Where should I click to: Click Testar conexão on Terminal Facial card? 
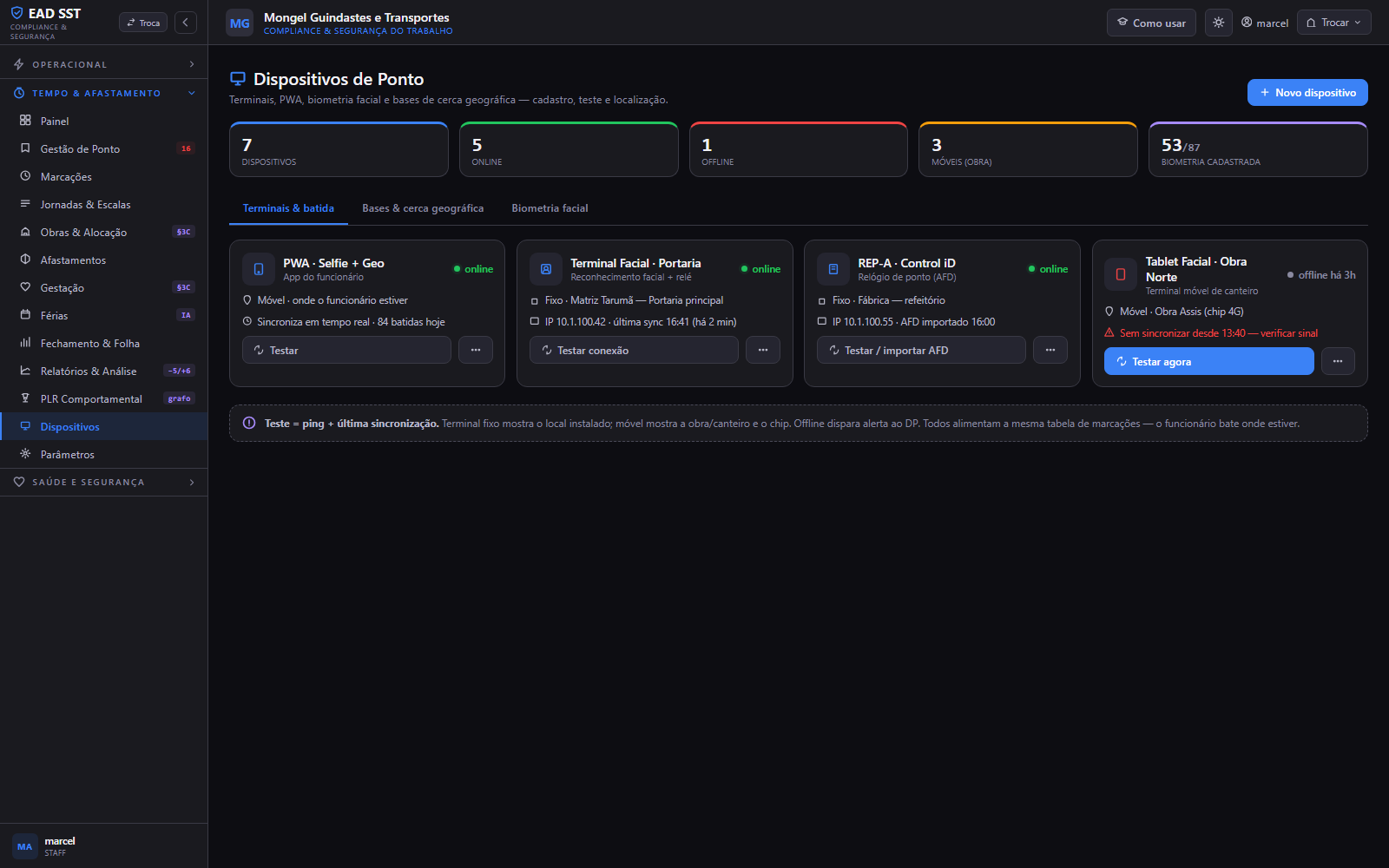(634, 350)
